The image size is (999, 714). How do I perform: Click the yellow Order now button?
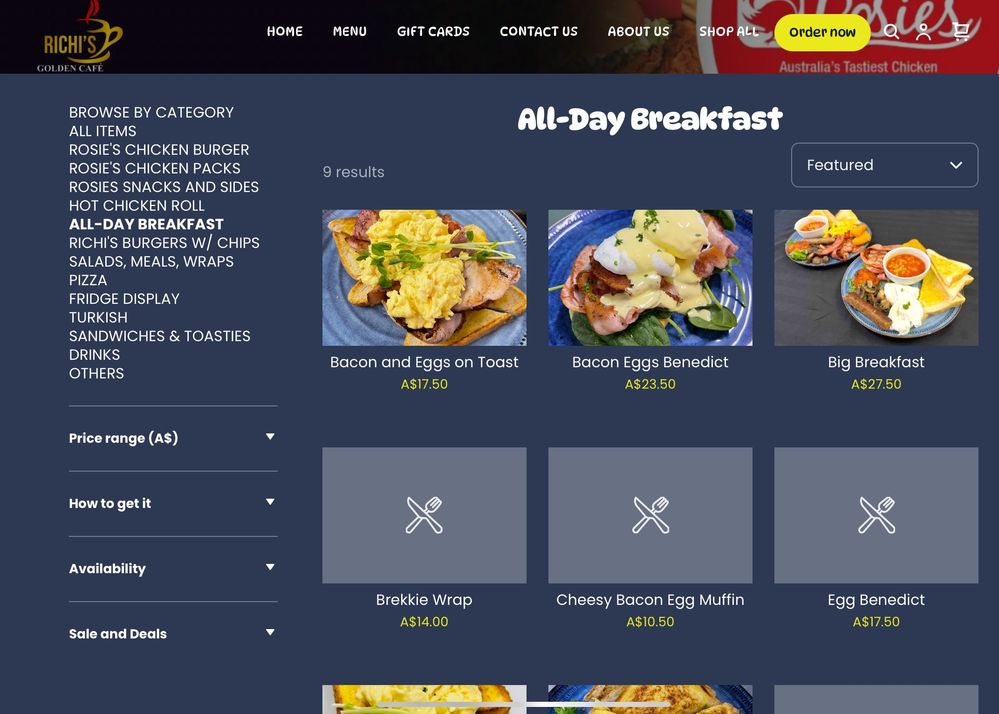822,32
